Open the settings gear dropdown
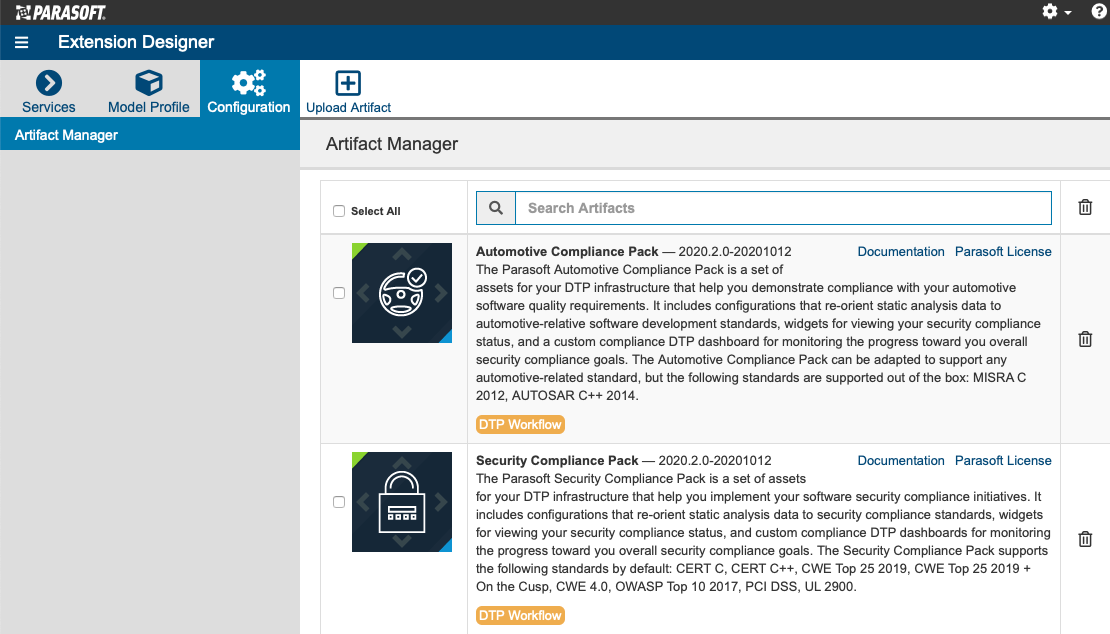 [1056, 11]
